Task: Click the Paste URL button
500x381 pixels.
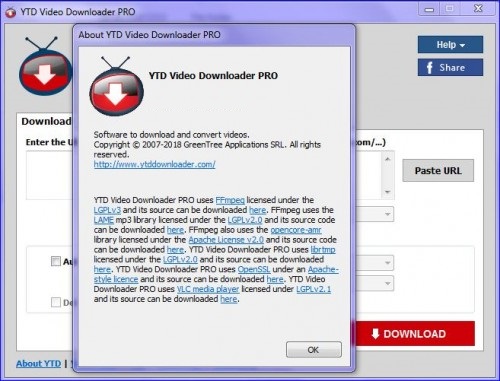Action: (438, 171)
